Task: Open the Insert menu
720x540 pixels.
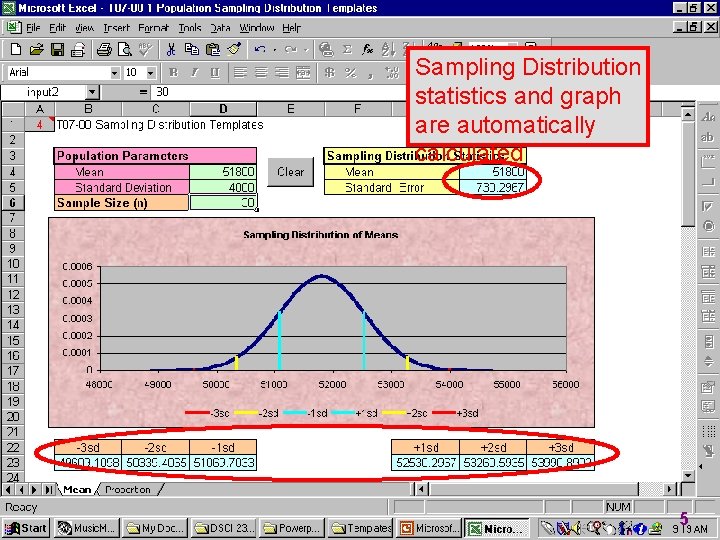Action: [x=116, y=28]
